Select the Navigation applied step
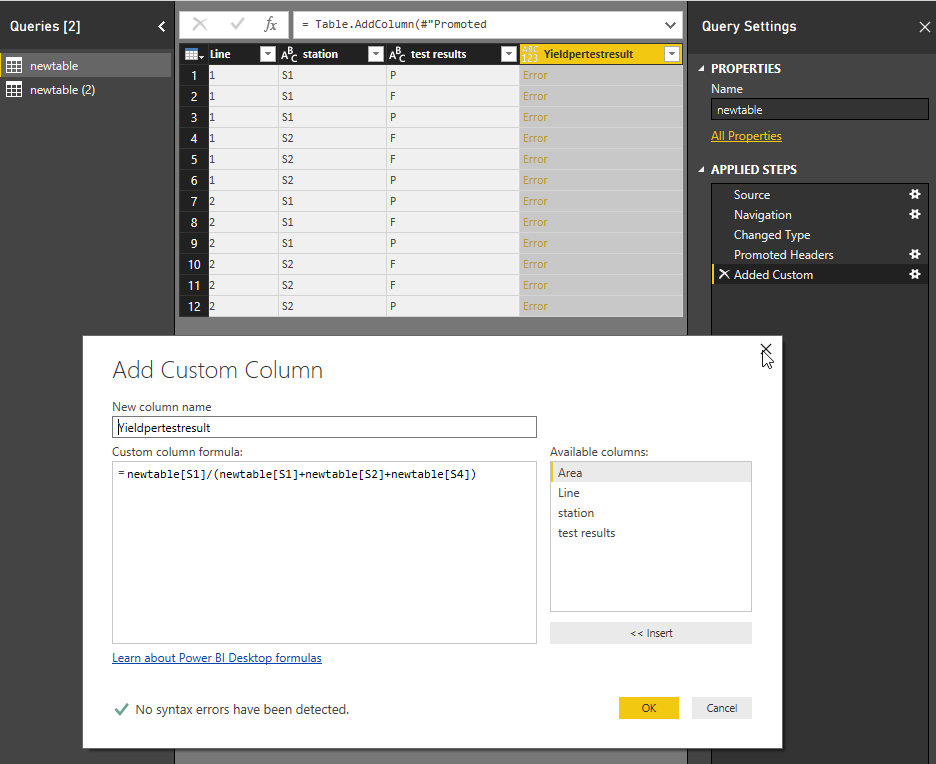Screen dimensions: 936x764 point(762,215)
